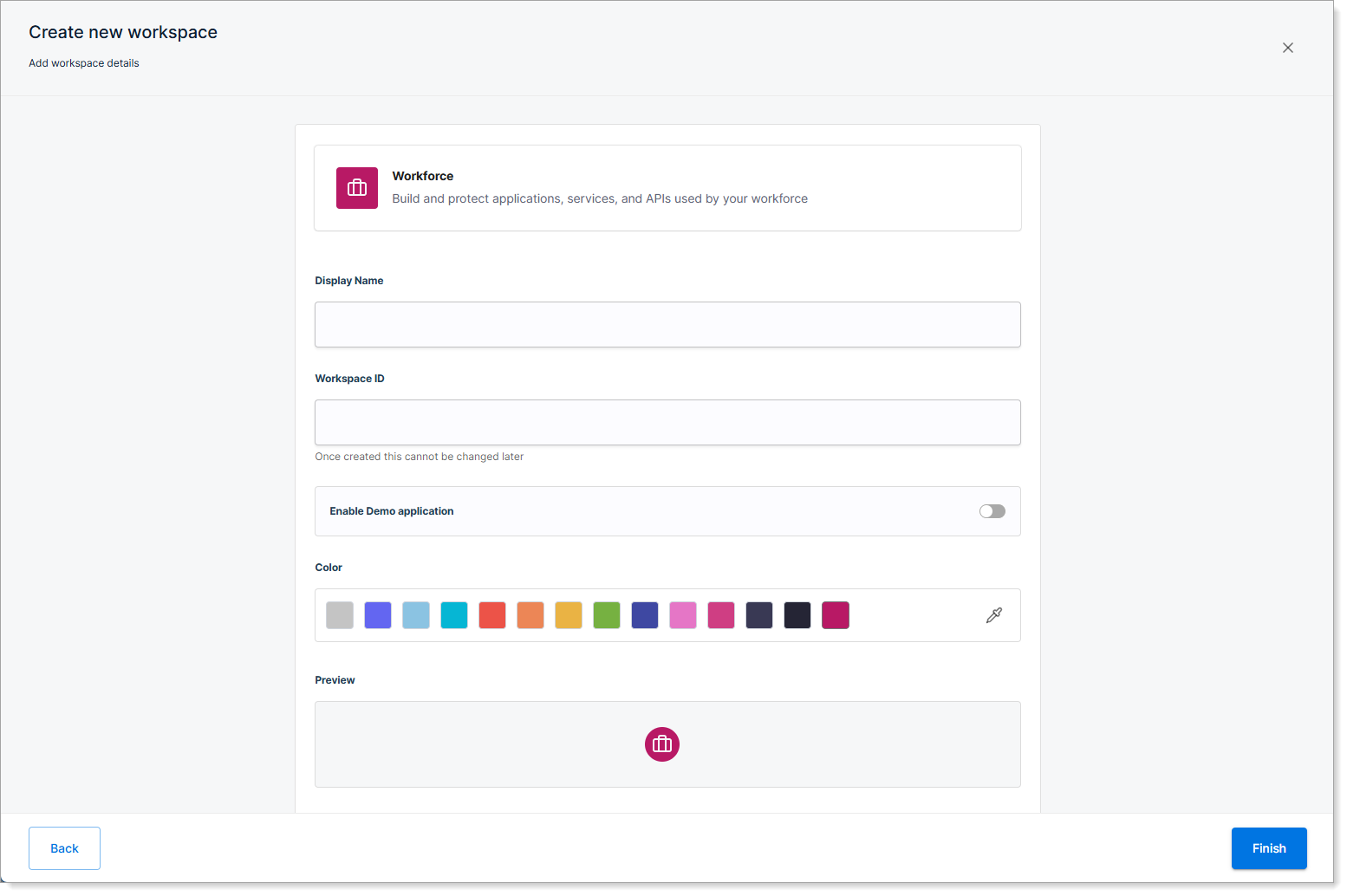Toggle the Enable Demo application switch
1347x896 pixels.
pyautogui.click(x=992, y=511)
